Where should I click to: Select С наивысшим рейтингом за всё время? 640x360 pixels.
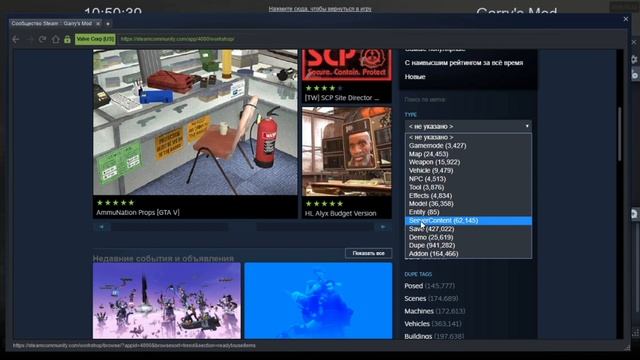point(464,63)
